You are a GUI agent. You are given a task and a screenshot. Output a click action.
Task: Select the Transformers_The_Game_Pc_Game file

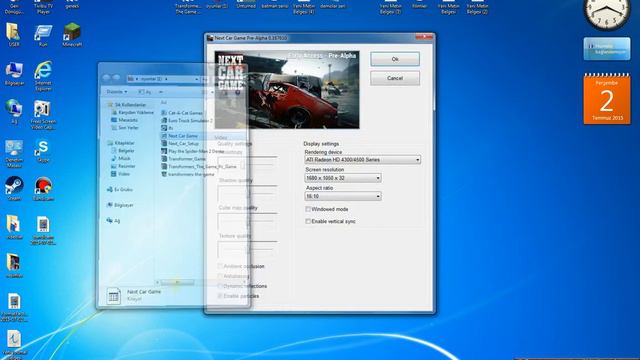199,167
